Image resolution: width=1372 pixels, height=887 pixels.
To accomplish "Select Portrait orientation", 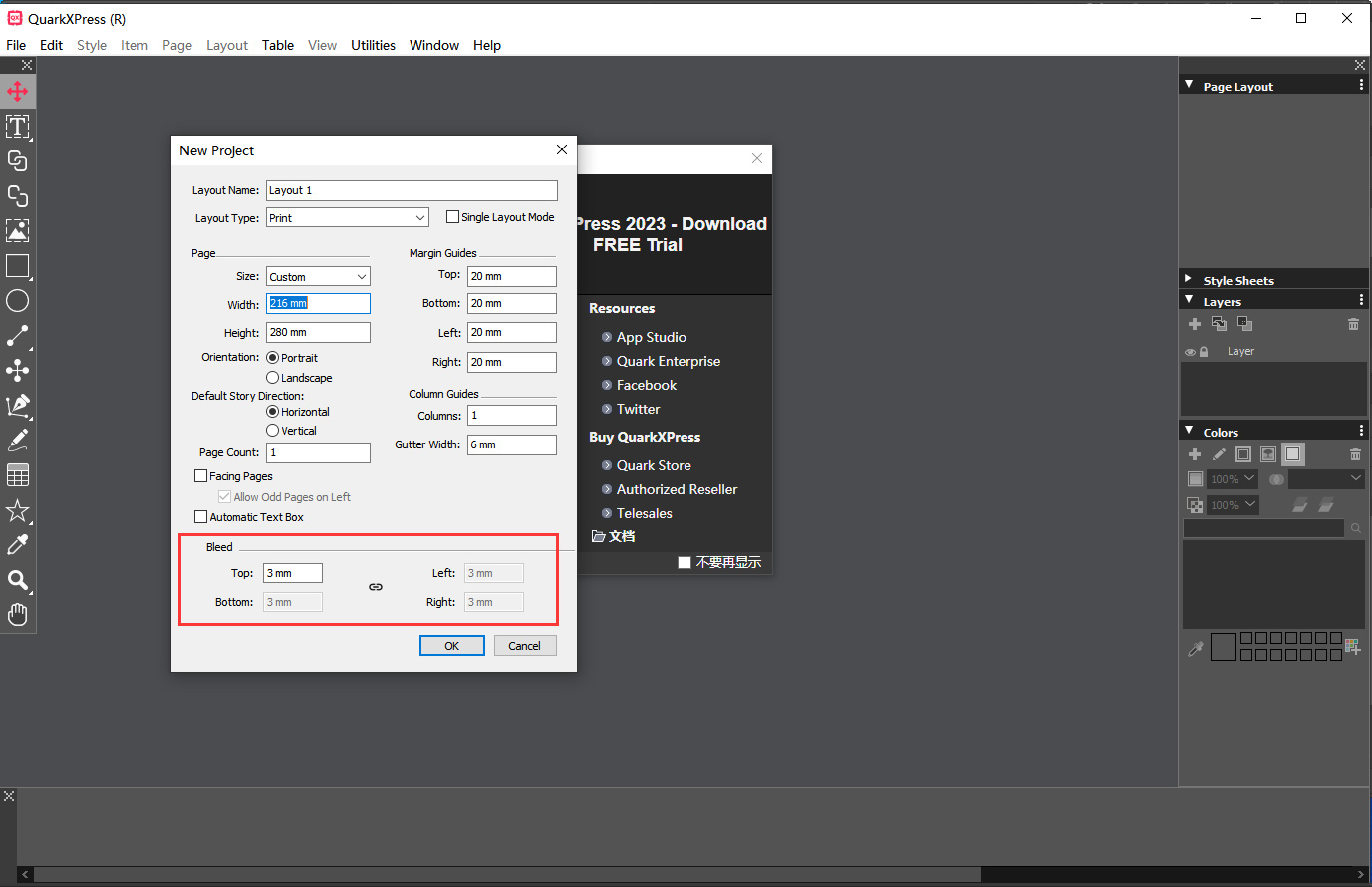I will 272,358.
